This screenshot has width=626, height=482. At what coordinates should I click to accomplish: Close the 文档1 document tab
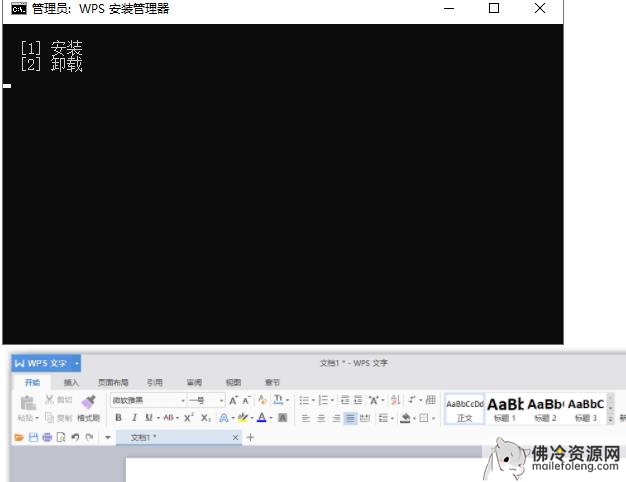236,438
